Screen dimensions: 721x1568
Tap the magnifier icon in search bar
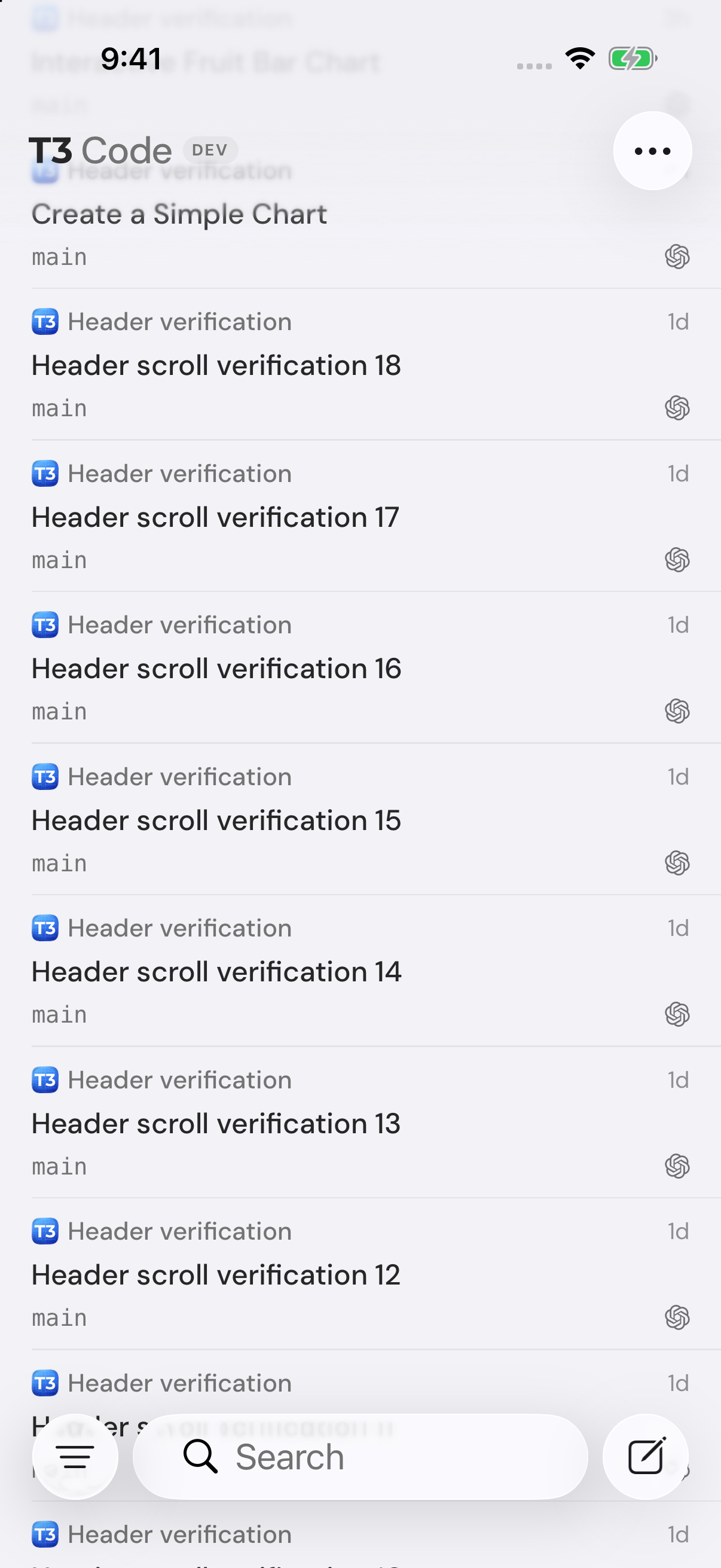(200, 1456)
